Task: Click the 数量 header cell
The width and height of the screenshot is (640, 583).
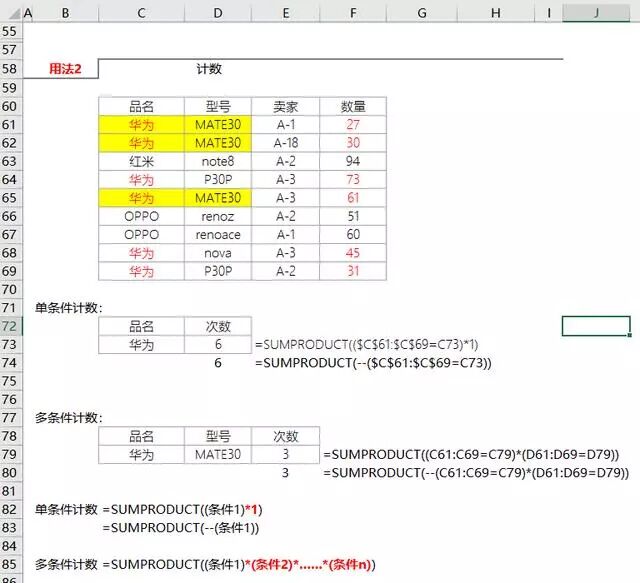Action: [353, 107]
